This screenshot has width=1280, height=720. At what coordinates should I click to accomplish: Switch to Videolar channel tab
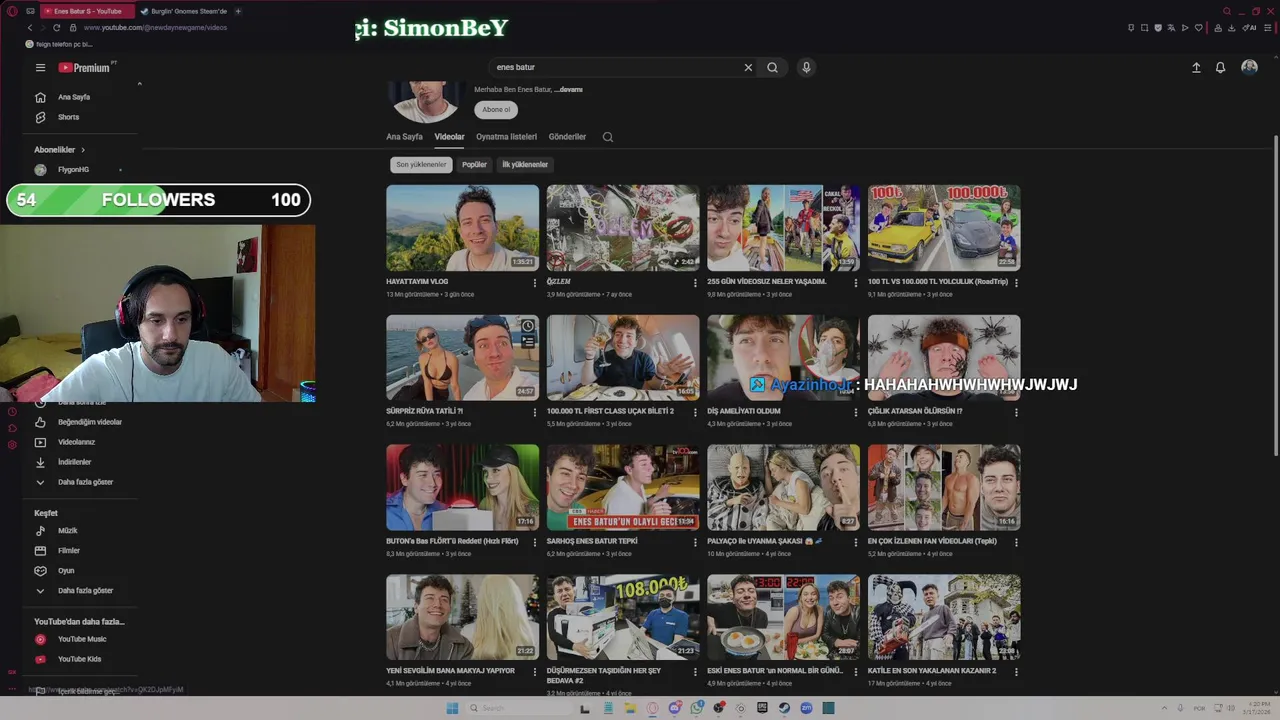coord(449,137)
